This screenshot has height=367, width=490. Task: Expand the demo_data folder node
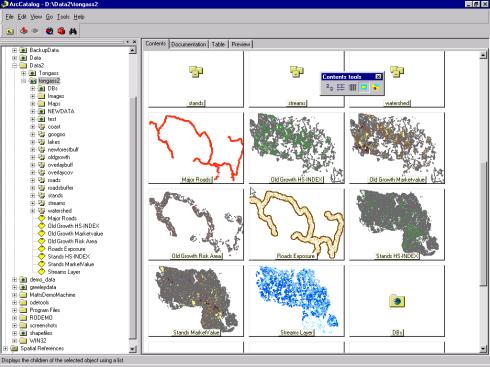14,280
